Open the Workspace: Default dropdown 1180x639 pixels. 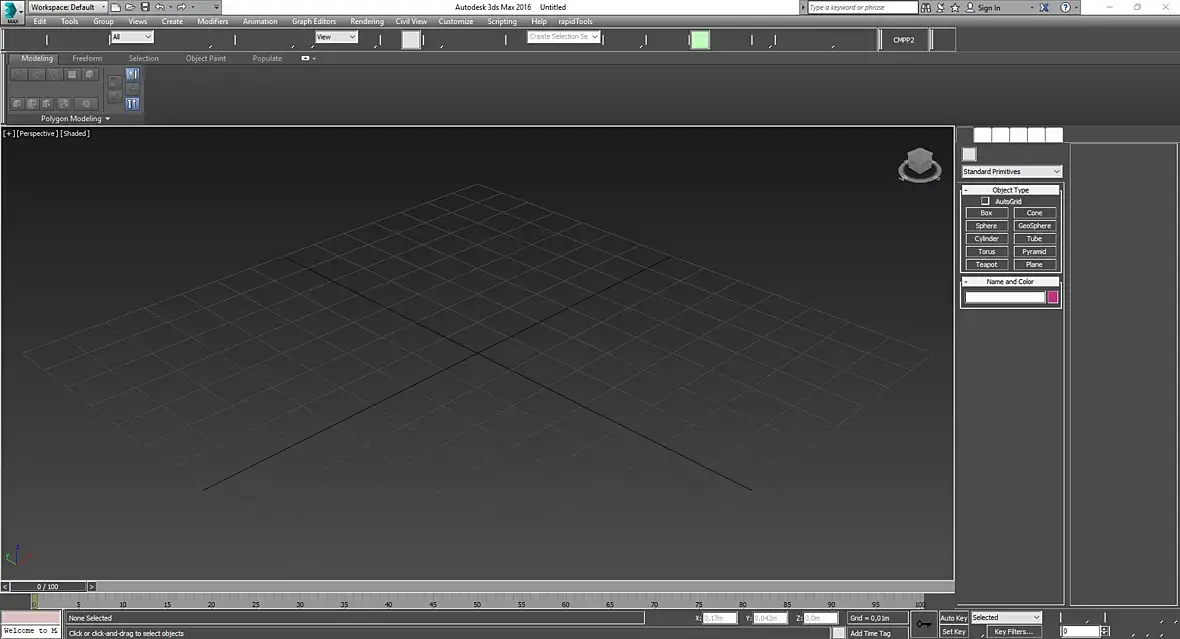point(68,7)
